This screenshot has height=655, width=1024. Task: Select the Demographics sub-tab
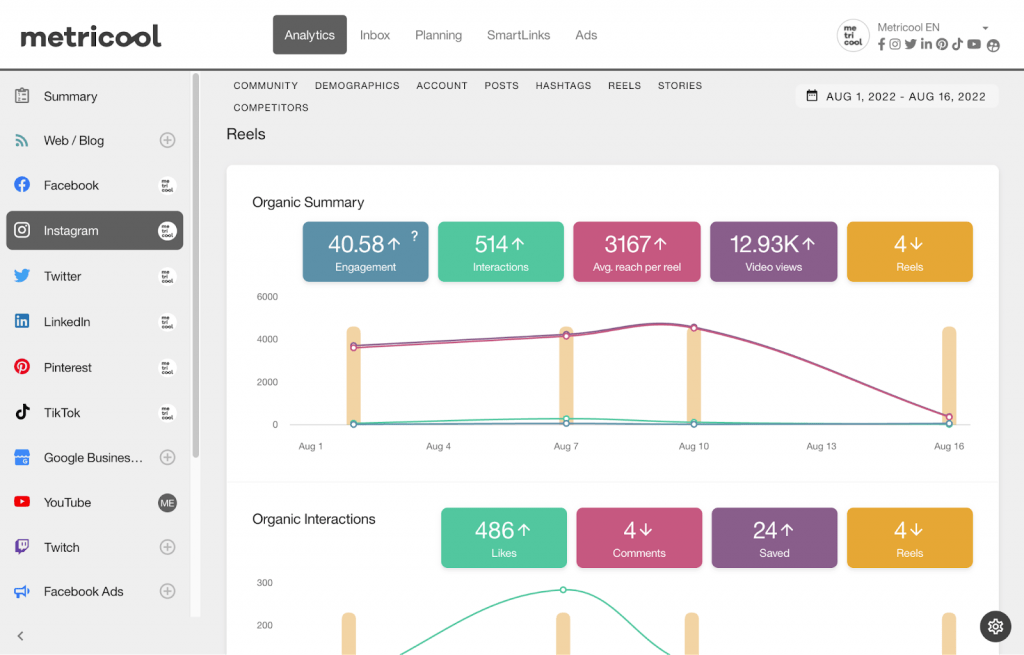pos(357,86)
